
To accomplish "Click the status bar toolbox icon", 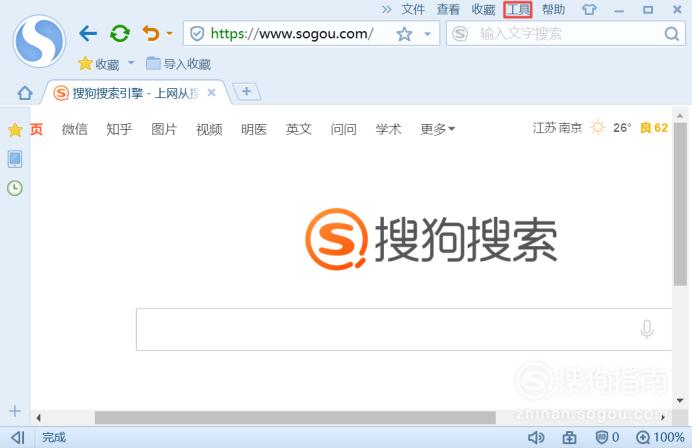I will coord(569,437).
